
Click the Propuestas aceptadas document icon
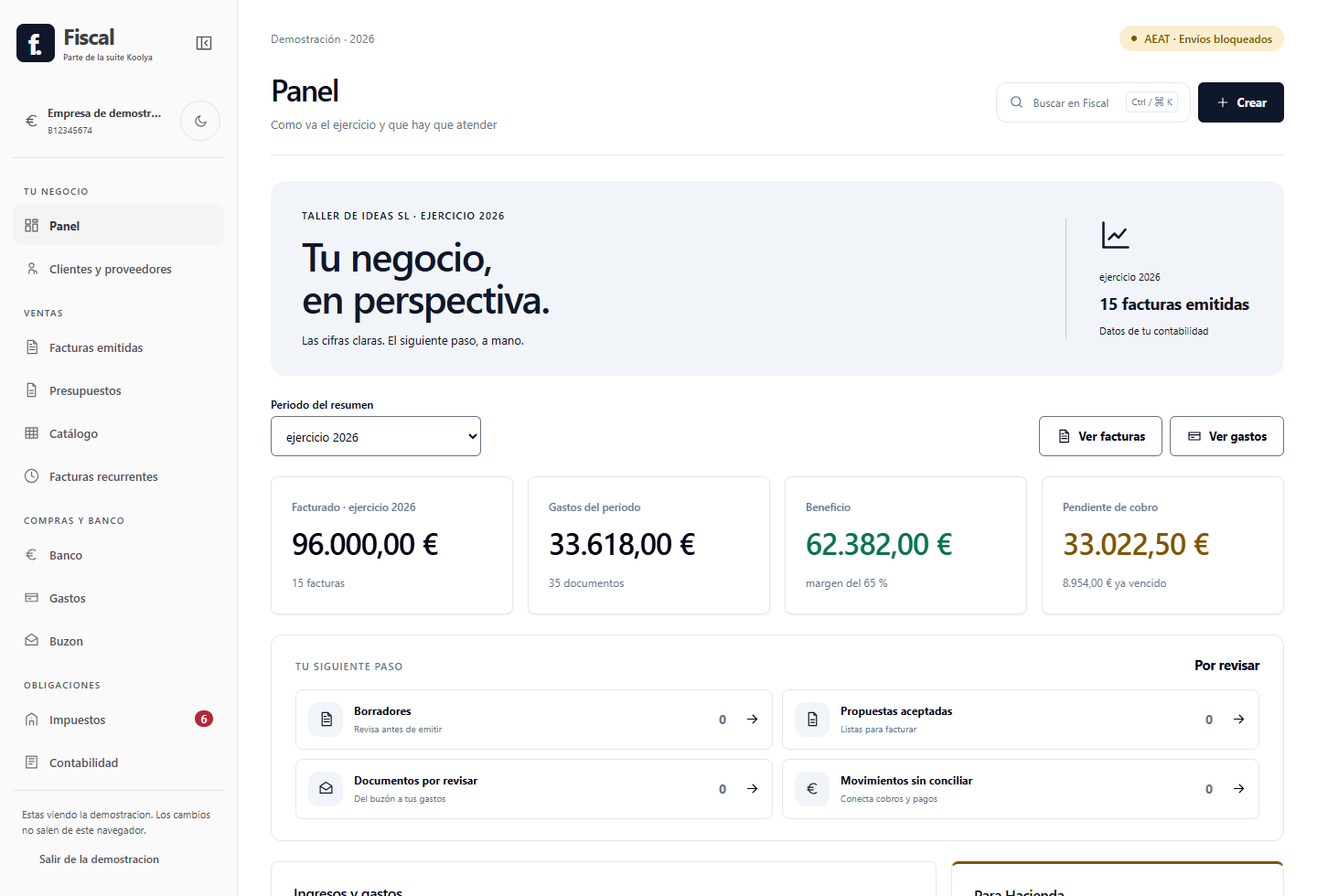812,720
